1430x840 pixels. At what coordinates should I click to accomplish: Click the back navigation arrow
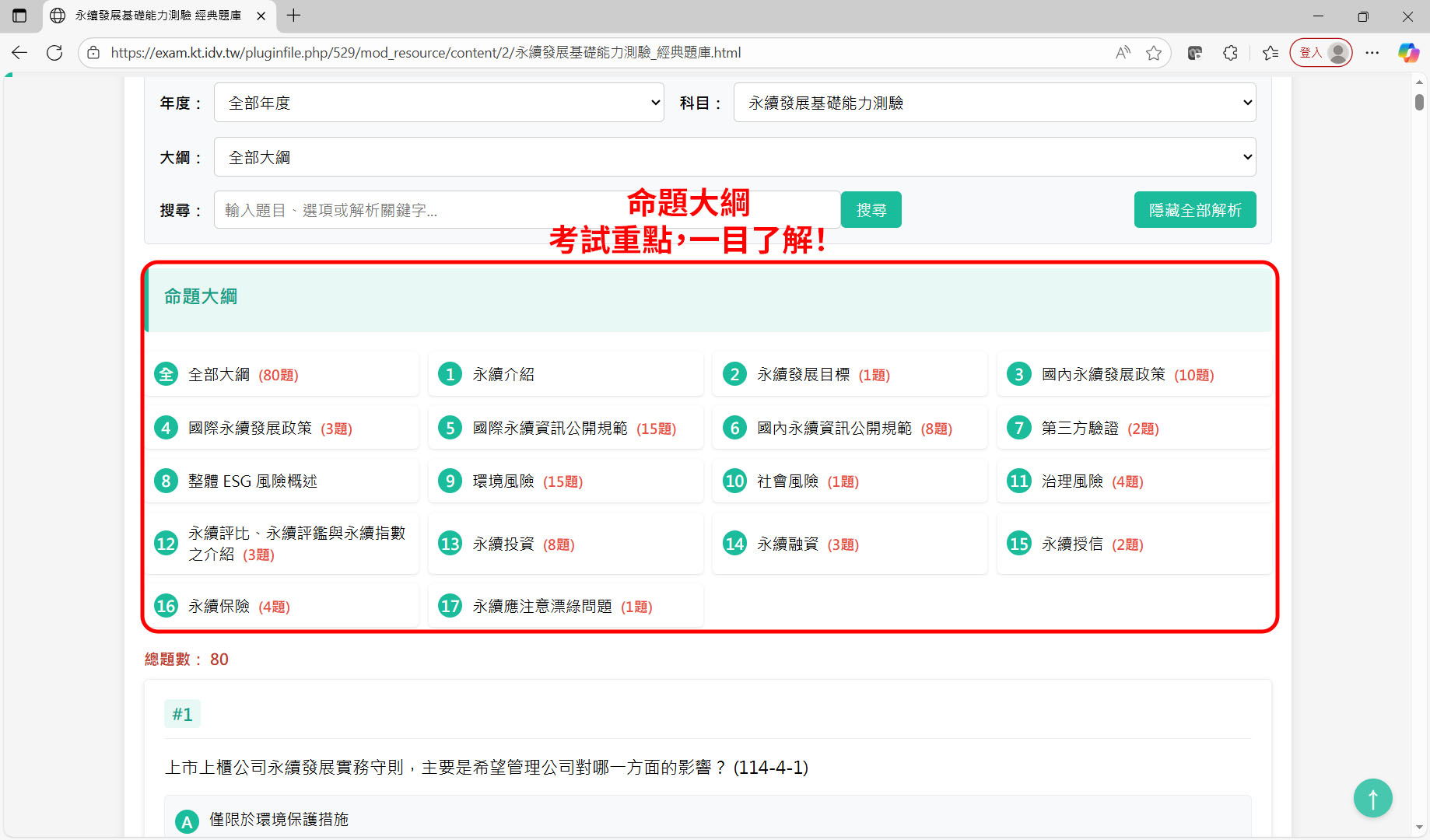coord(19,53)
